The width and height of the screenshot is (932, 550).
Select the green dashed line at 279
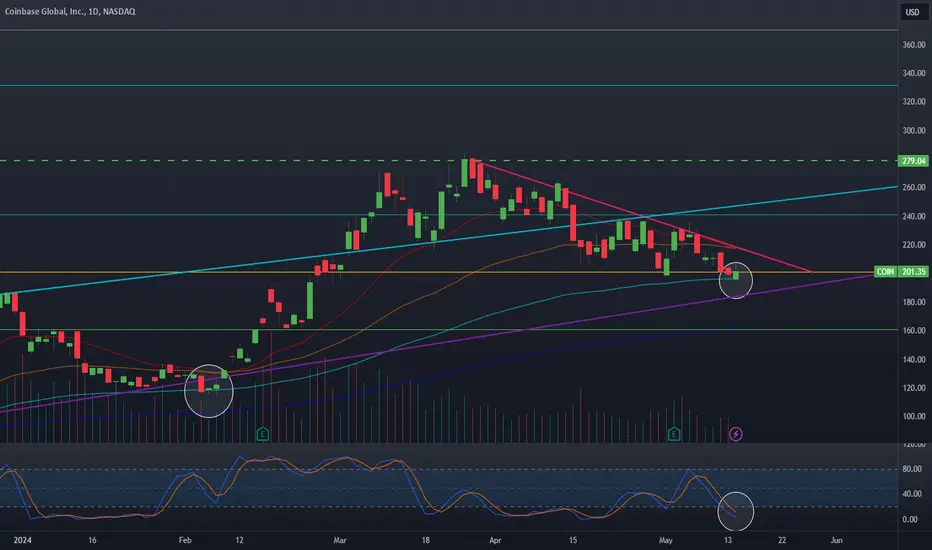448,161
